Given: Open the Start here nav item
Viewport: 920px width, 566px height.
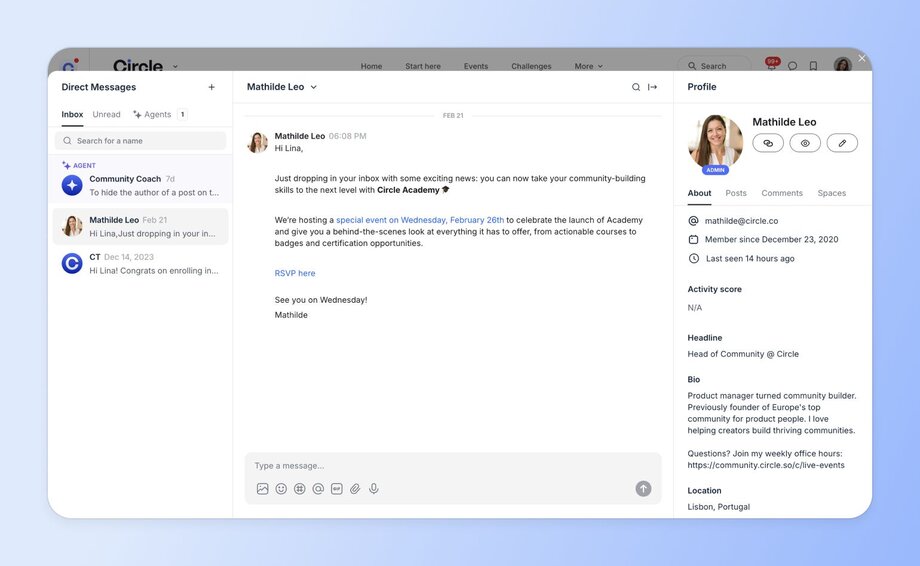Looking at the screenshot, I should click(422, 66).
